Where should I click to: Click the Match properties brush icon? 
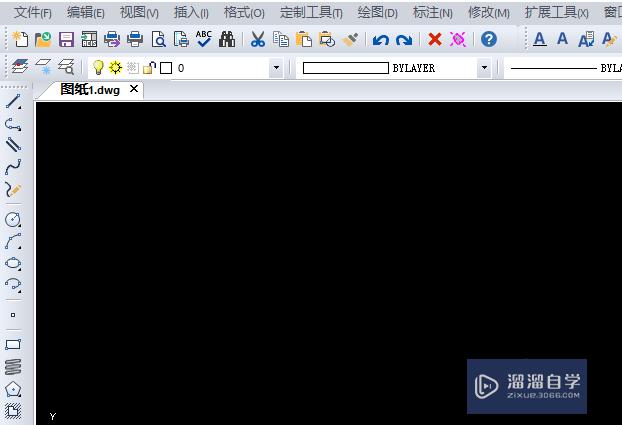coord(350,39)
